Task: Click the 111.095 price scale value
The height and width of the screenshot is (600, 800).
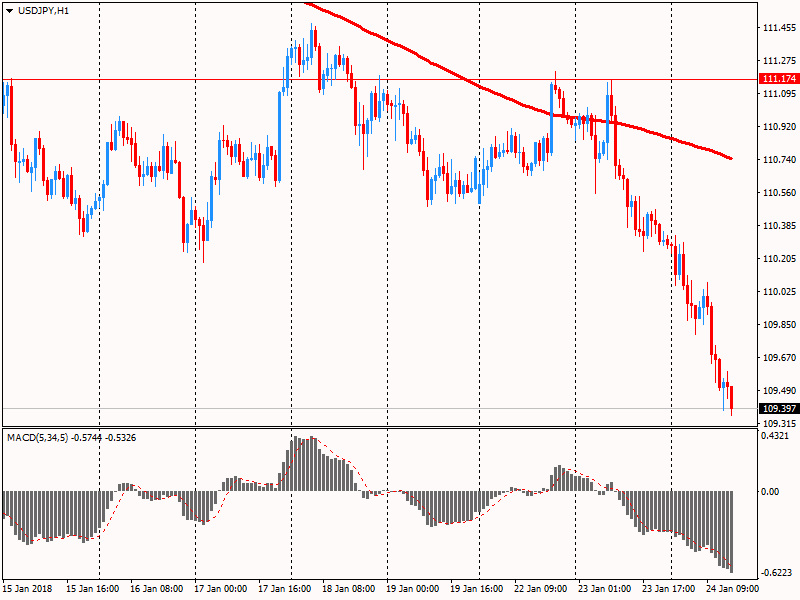Action: 779,93
